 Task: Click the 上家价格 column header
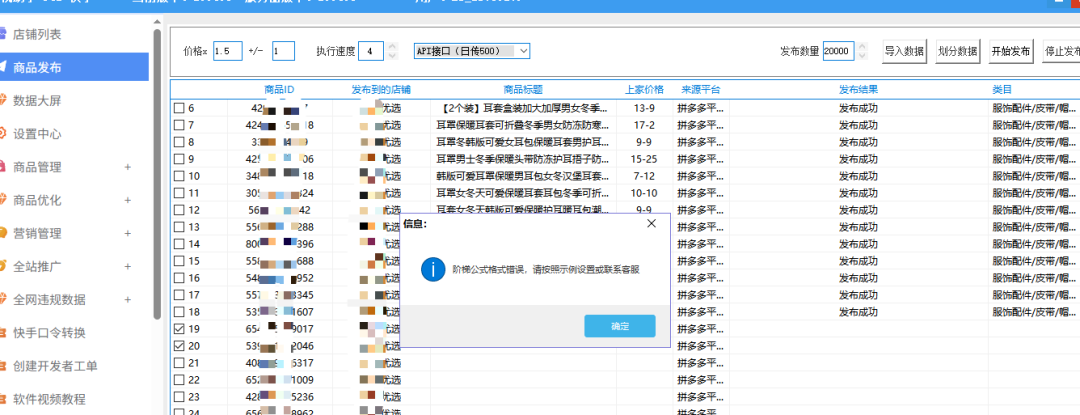click(644, 89)
